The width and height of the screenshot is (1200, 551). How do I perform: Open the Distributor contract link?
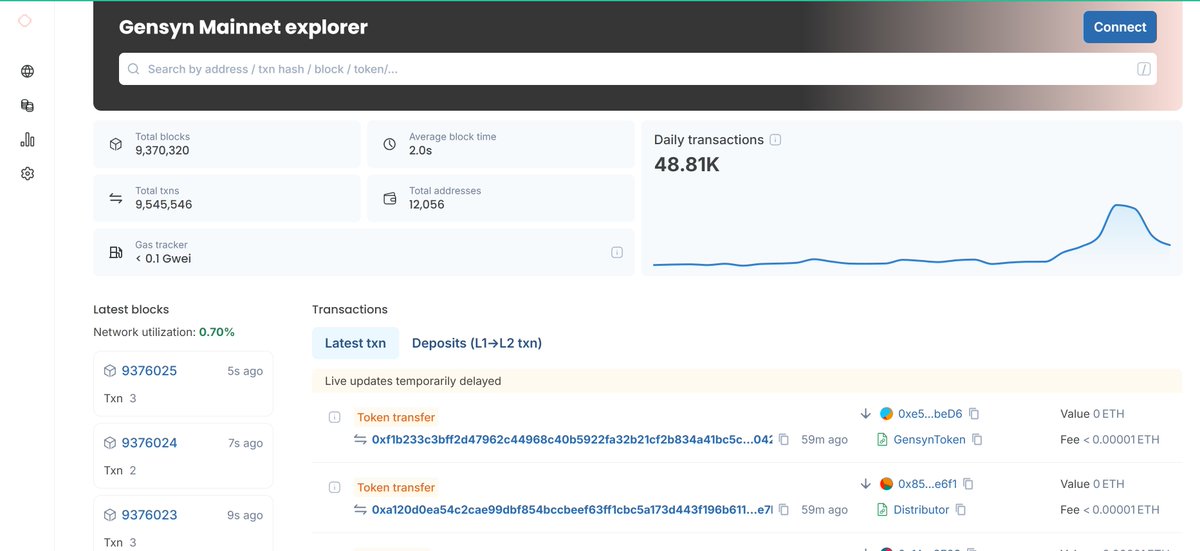pyautogui.click(x=921, y=510)
